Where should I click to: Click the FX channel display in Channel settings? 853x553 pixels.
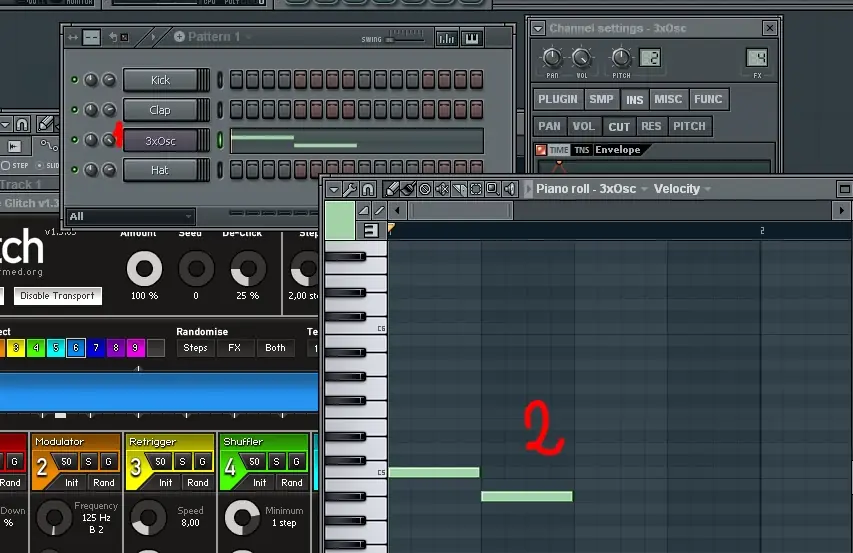coord(757,58)
